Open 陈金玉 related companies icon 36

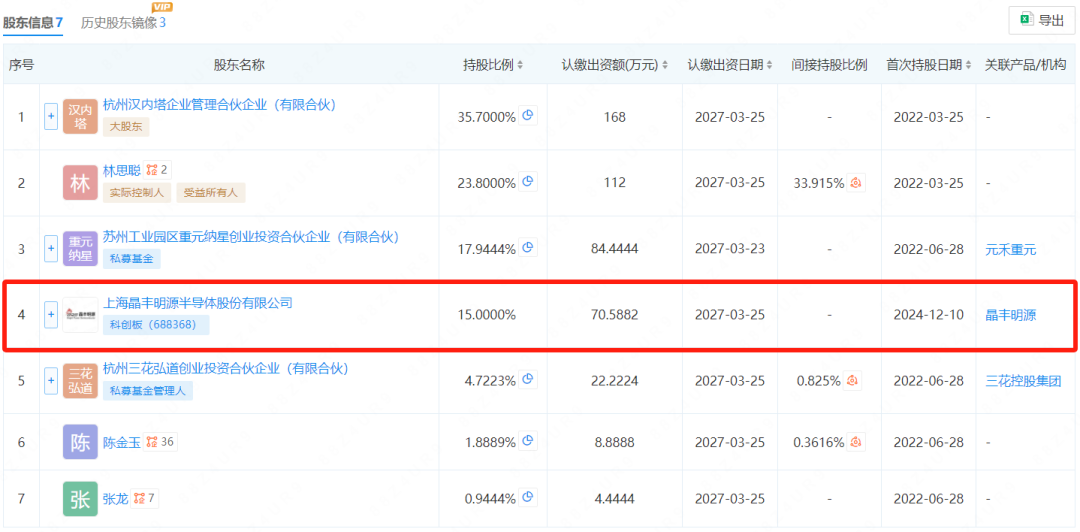160,442
